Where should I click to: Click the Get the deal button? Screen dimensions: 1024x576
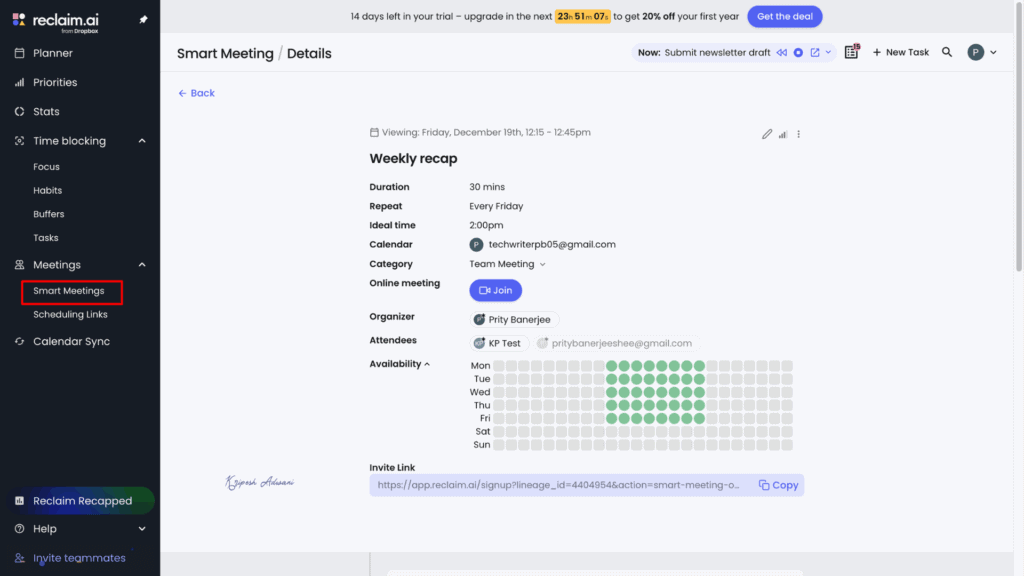coord(784,17)
